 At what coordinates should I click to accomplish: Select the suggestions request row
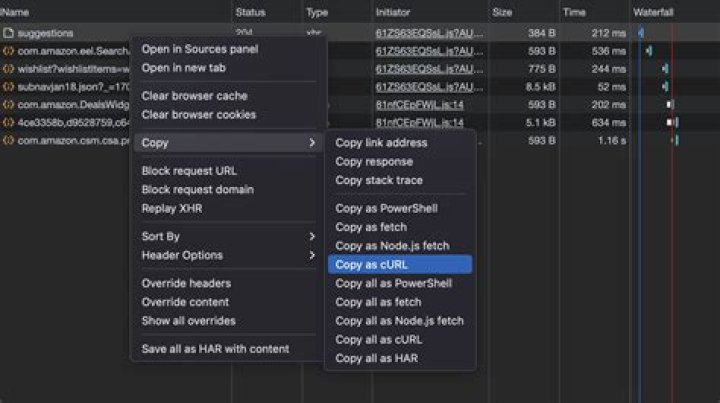pyautogui.click(x=360, y=33)
